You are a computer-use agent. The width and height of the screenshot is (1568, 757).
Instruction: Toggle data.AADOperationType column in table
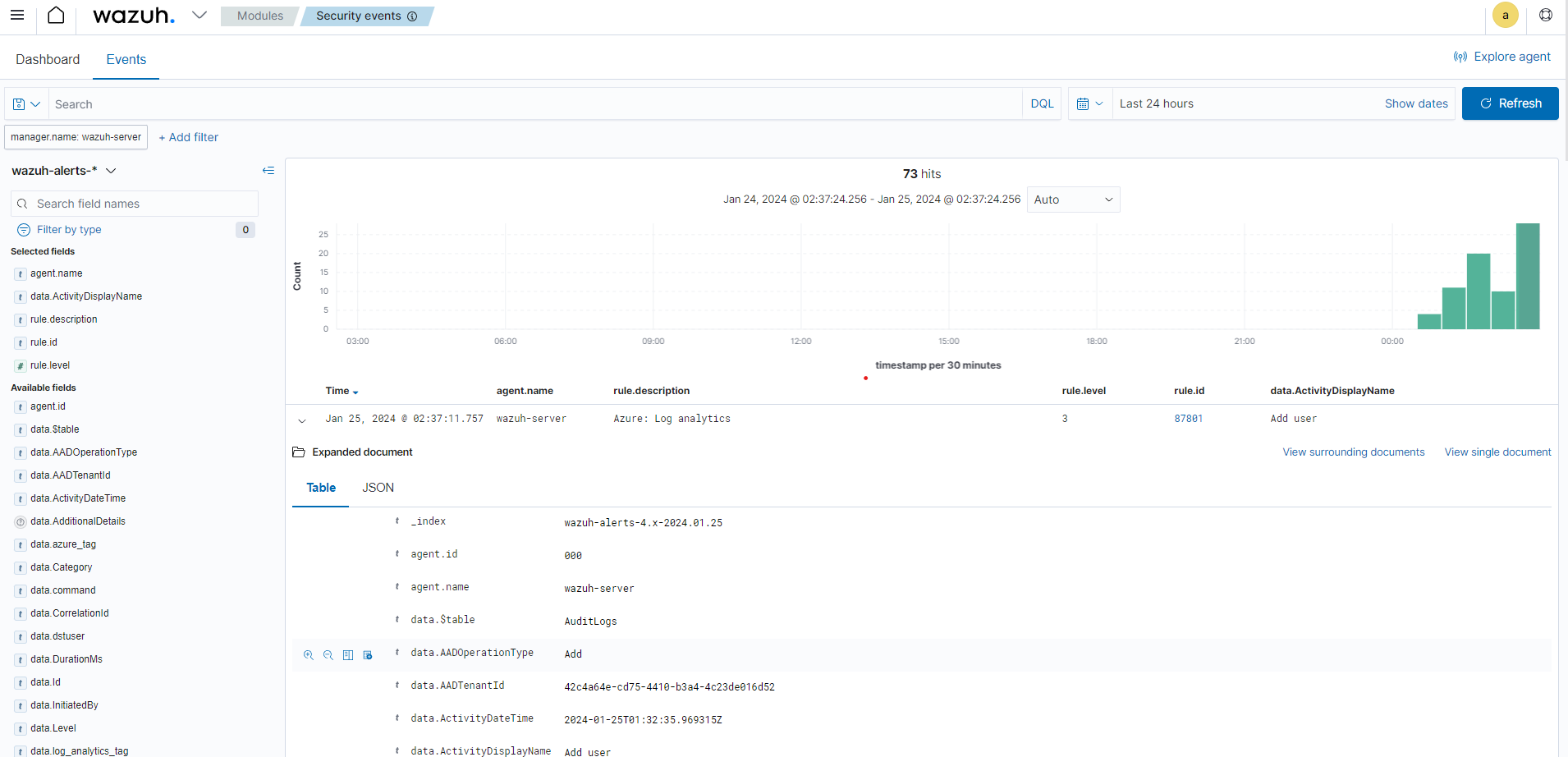(348, 655)
